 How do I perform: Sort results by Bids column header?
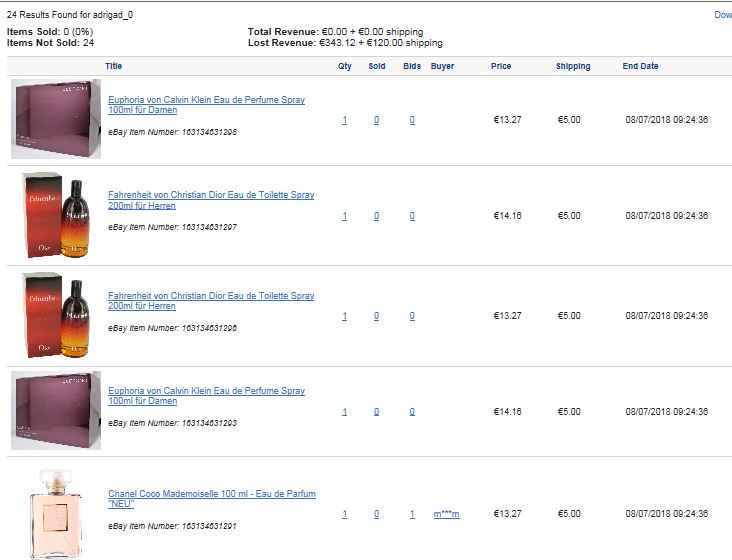tap(412, 66)
